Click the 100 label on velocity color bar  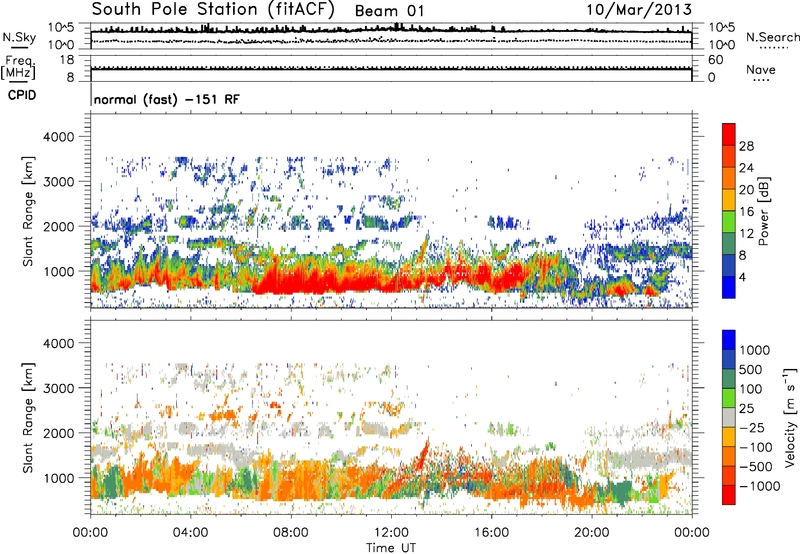tap(751, 389)
